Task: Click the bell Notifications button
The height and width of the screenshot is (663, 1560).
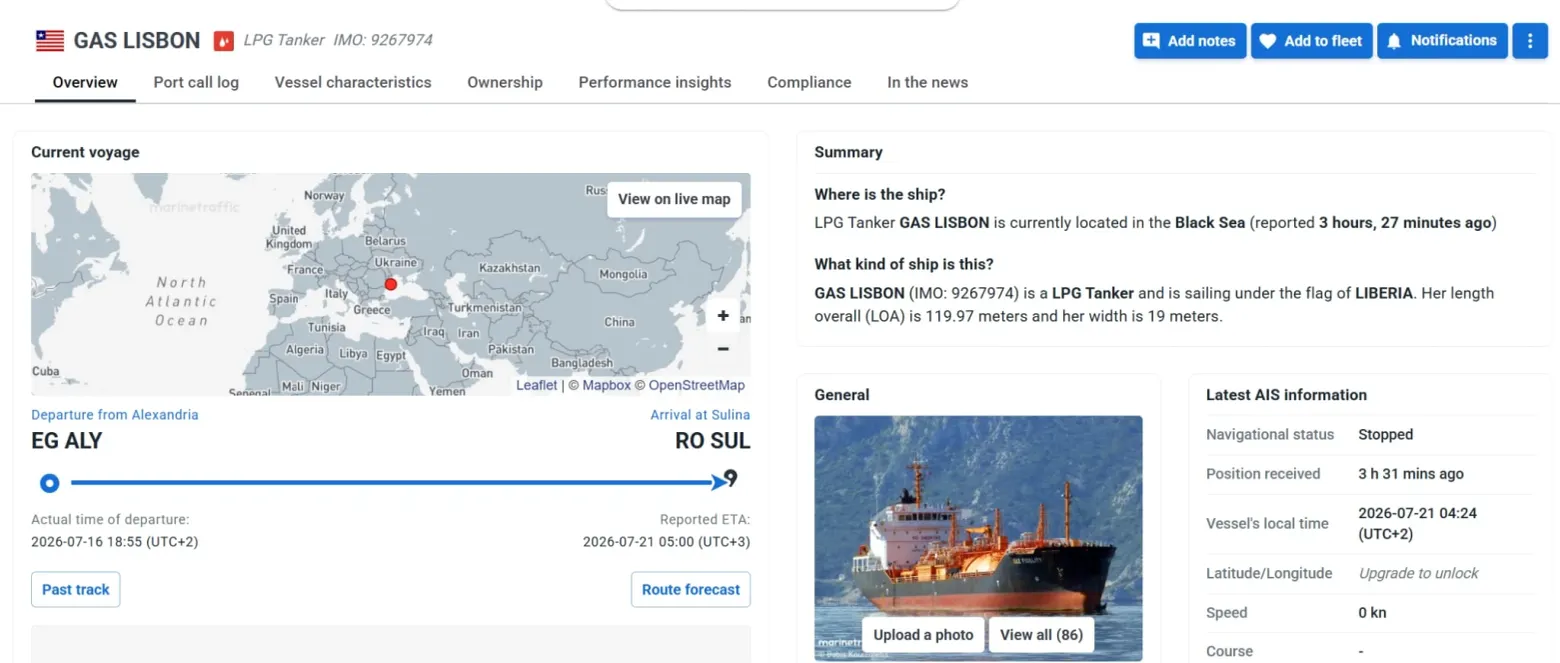Action: click(1442, 41)
